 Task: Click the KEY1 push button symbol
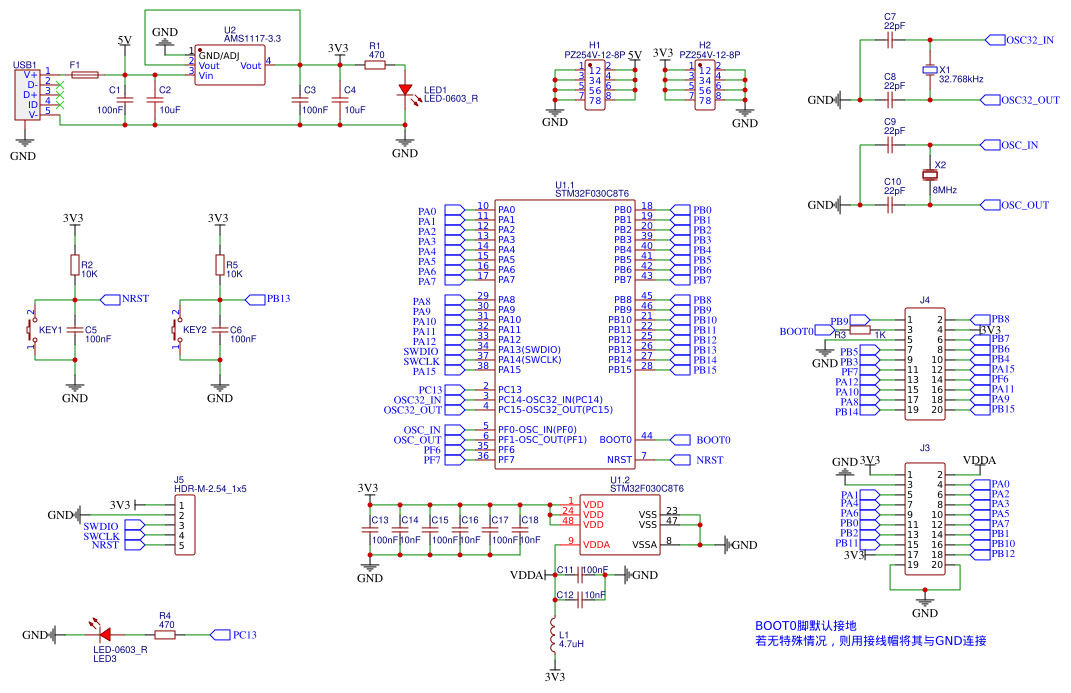coord(31,330)
